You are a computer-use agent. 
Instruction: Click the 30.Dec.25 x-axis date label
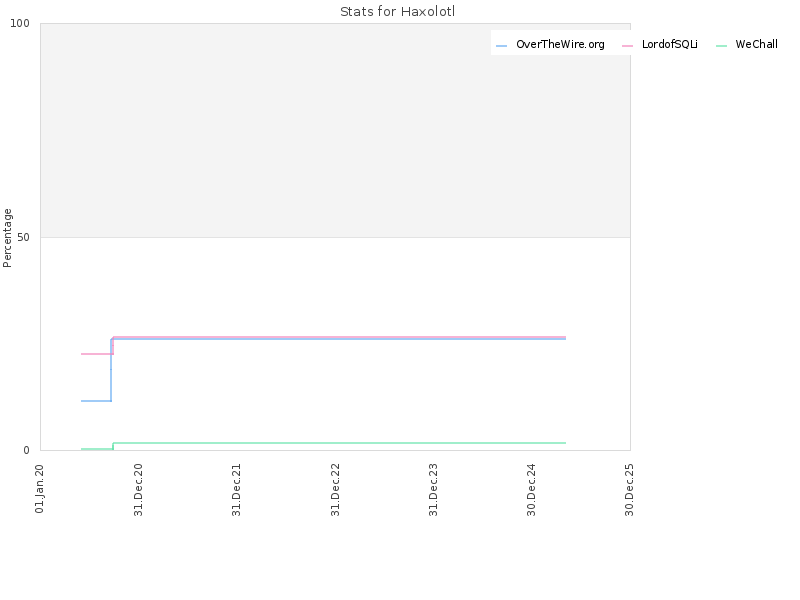point(629,490)
